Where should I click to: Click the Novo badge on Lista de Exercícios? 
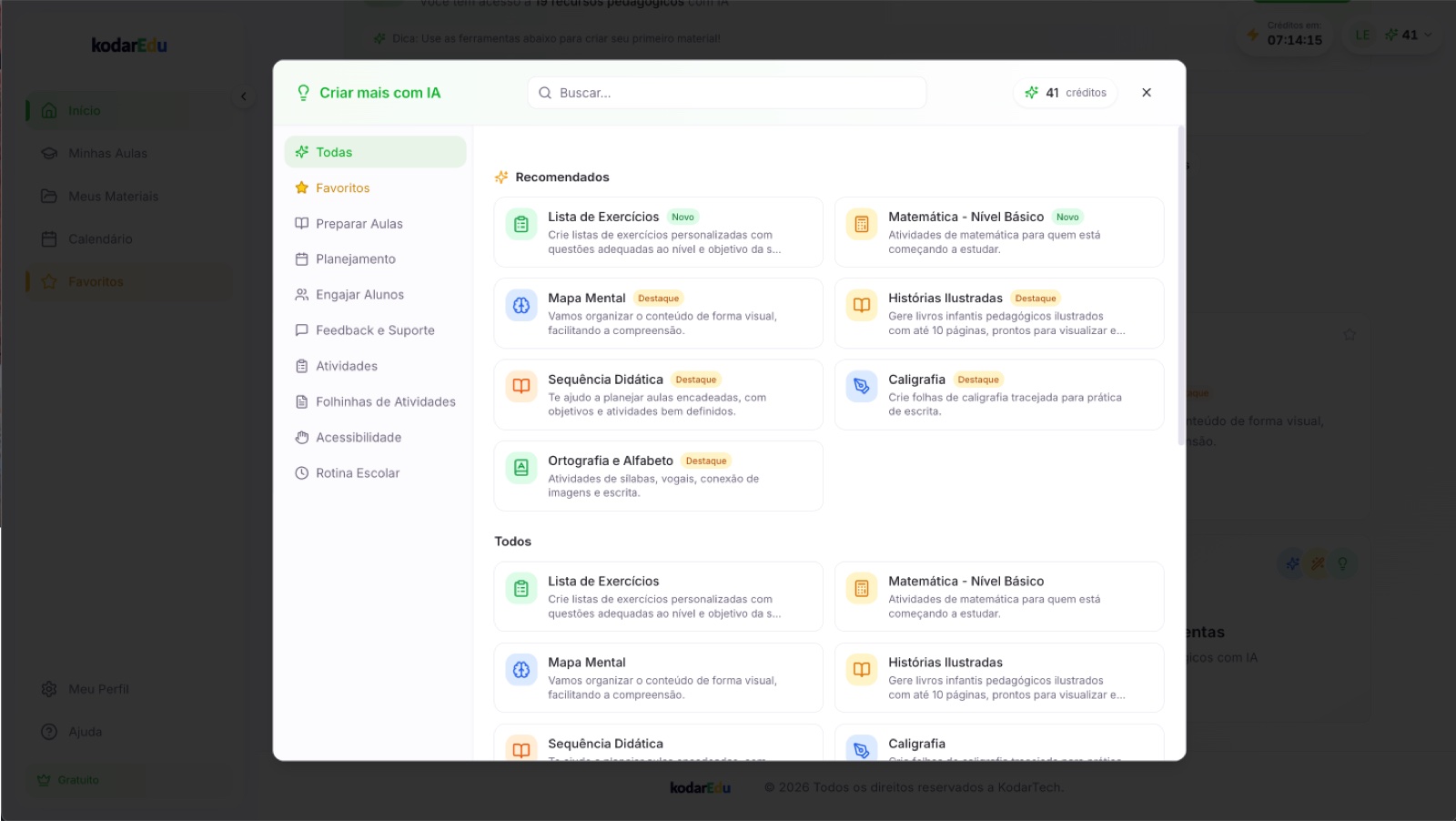(x=682, y=217)
